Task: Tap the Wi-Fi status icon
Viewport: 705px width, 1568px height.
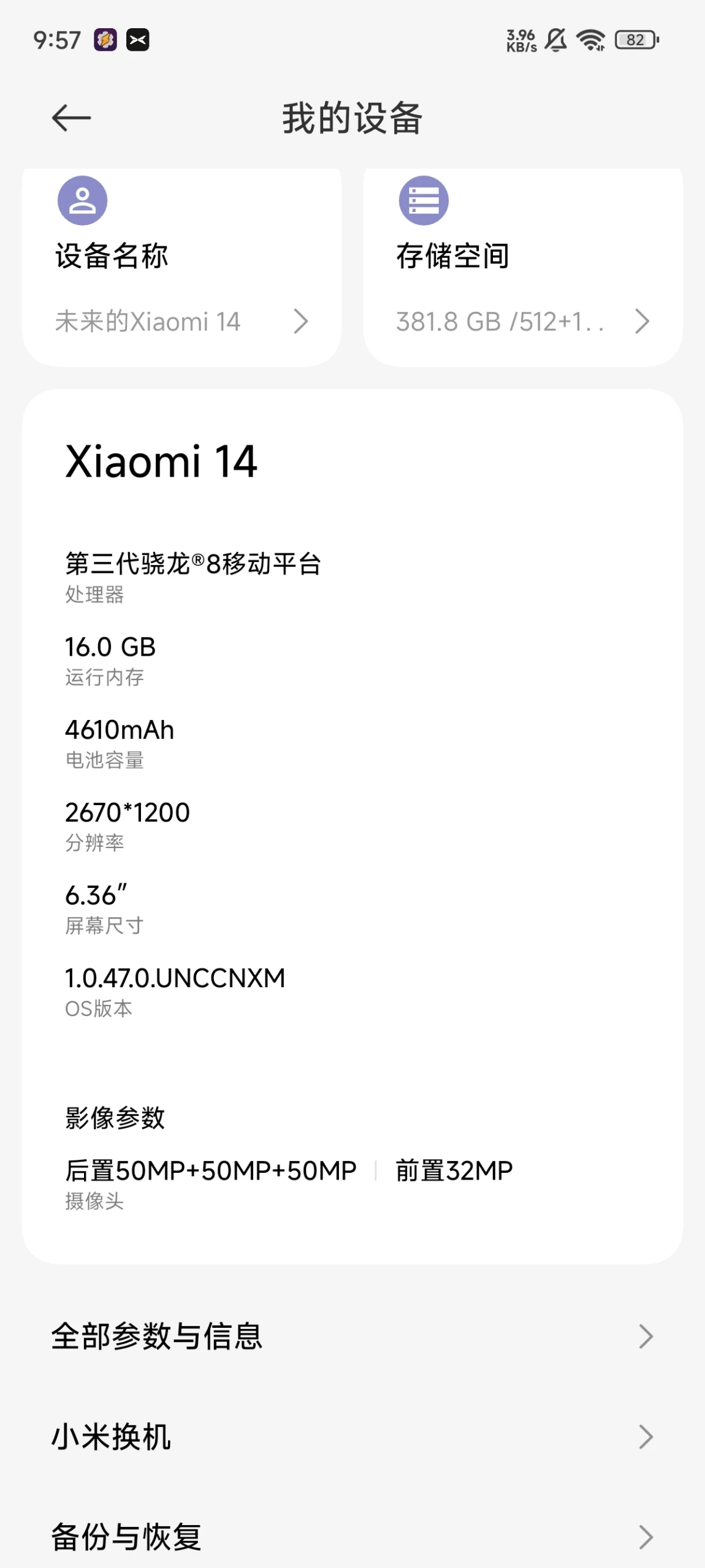Action: pyautogui.click(x=591, y=40)
